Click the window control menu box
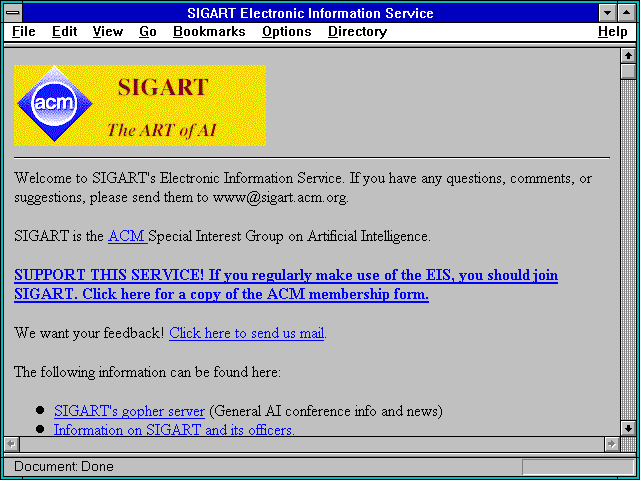The width and height of the screenshot is (640, 480). [13, 13]
